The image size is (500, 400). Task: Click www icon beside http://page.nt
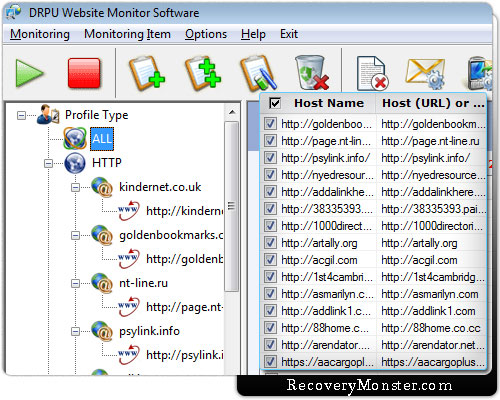coord(129,307)
